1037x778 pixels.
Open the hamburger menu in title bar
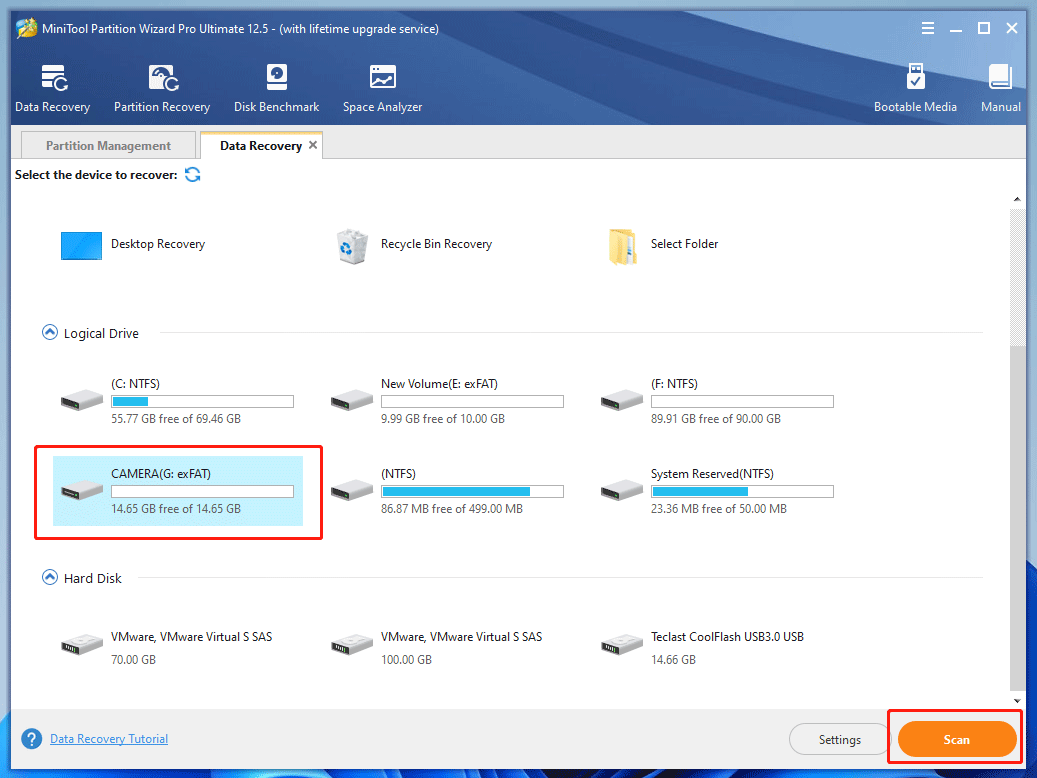[928, 28]
